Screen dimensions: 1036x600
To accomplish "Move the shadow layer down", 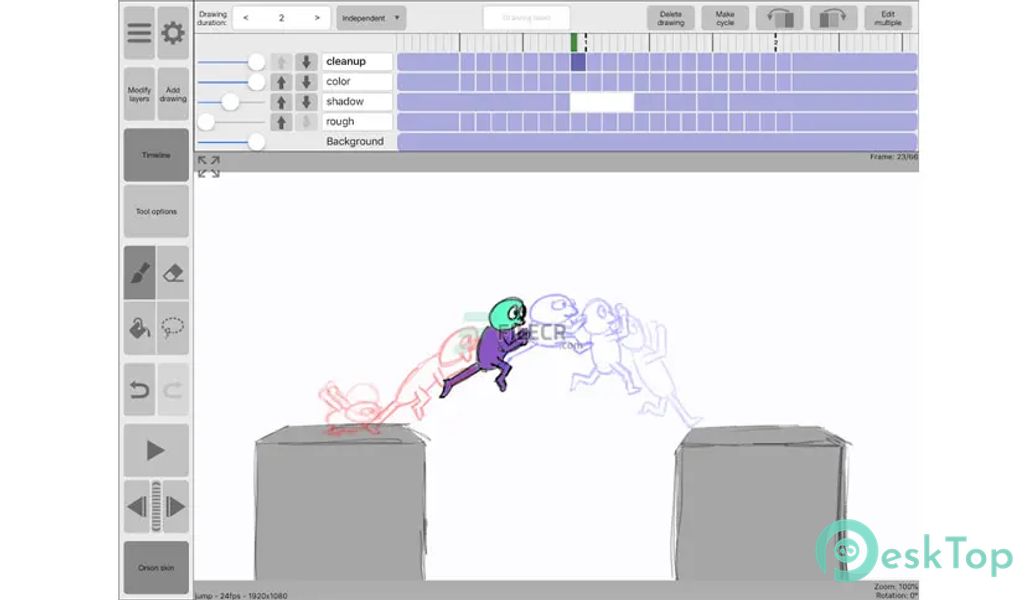I will click(x=306, y=102).
